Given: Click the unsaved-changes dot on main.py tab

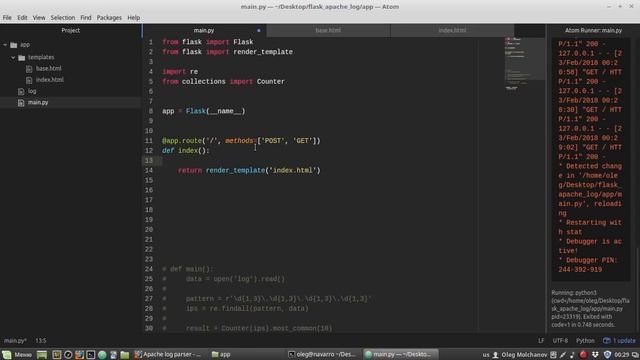Looking at the screenshot, I should click(x=259, y=30).
